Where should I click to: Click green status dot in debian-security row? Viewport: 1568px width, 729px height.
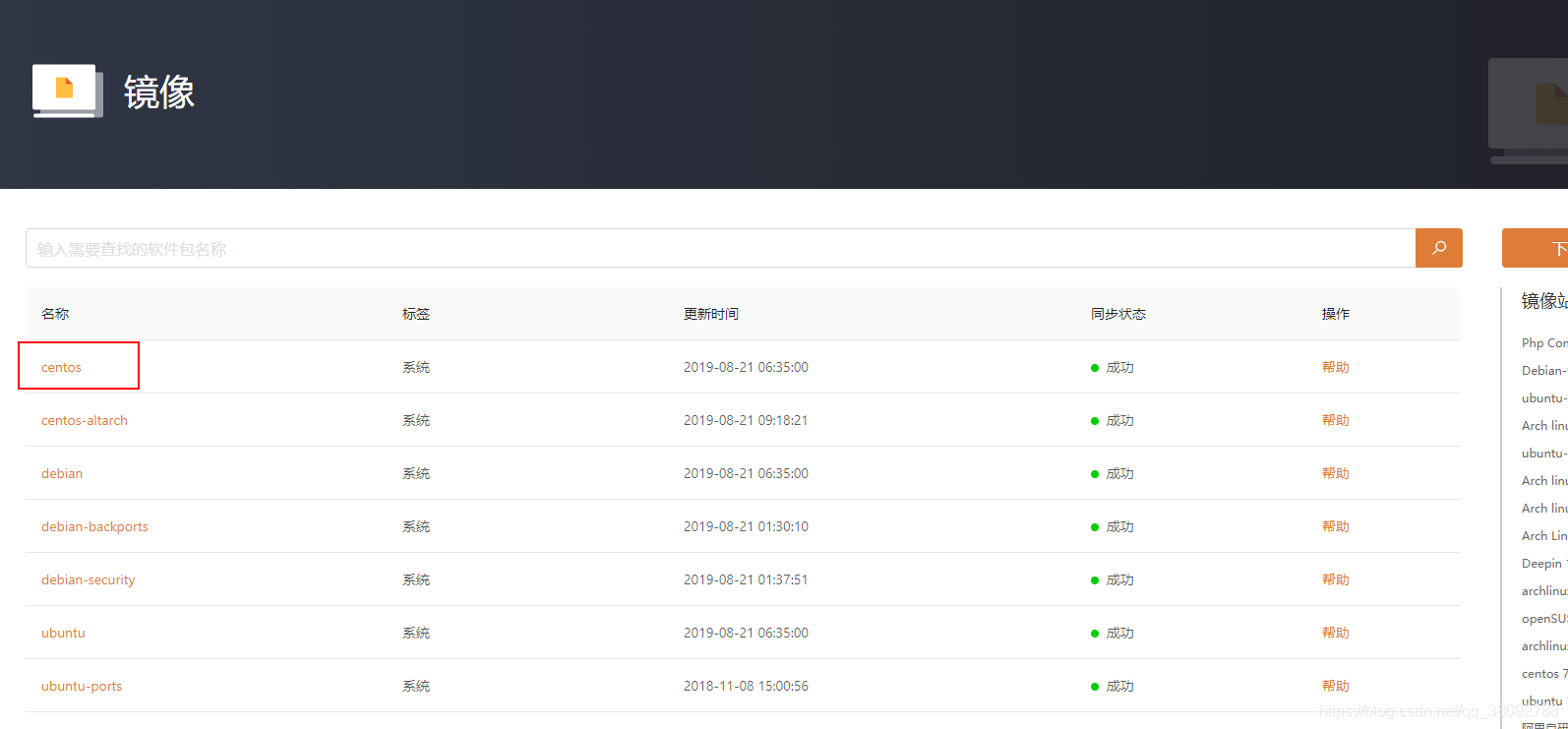coord(1095,580)
